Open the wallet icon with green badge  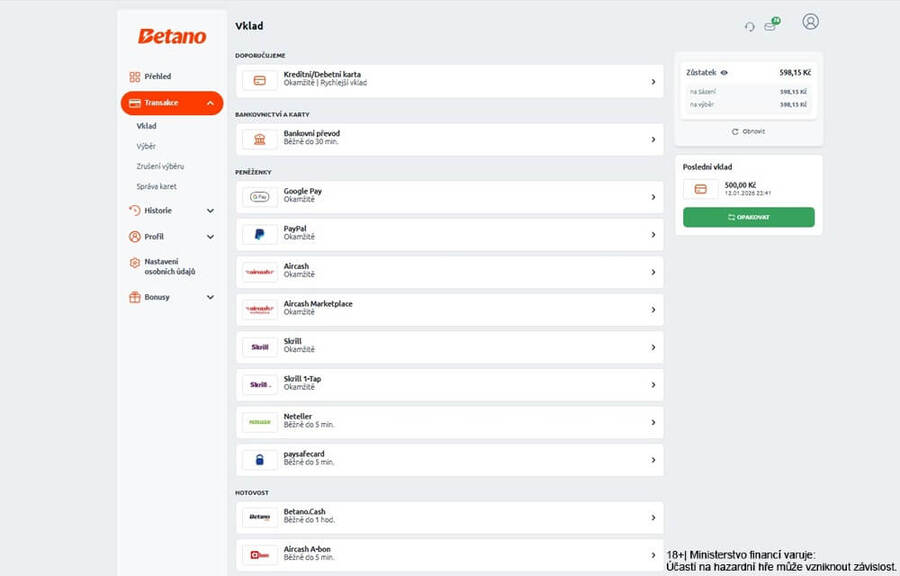[x=770, y=25]
